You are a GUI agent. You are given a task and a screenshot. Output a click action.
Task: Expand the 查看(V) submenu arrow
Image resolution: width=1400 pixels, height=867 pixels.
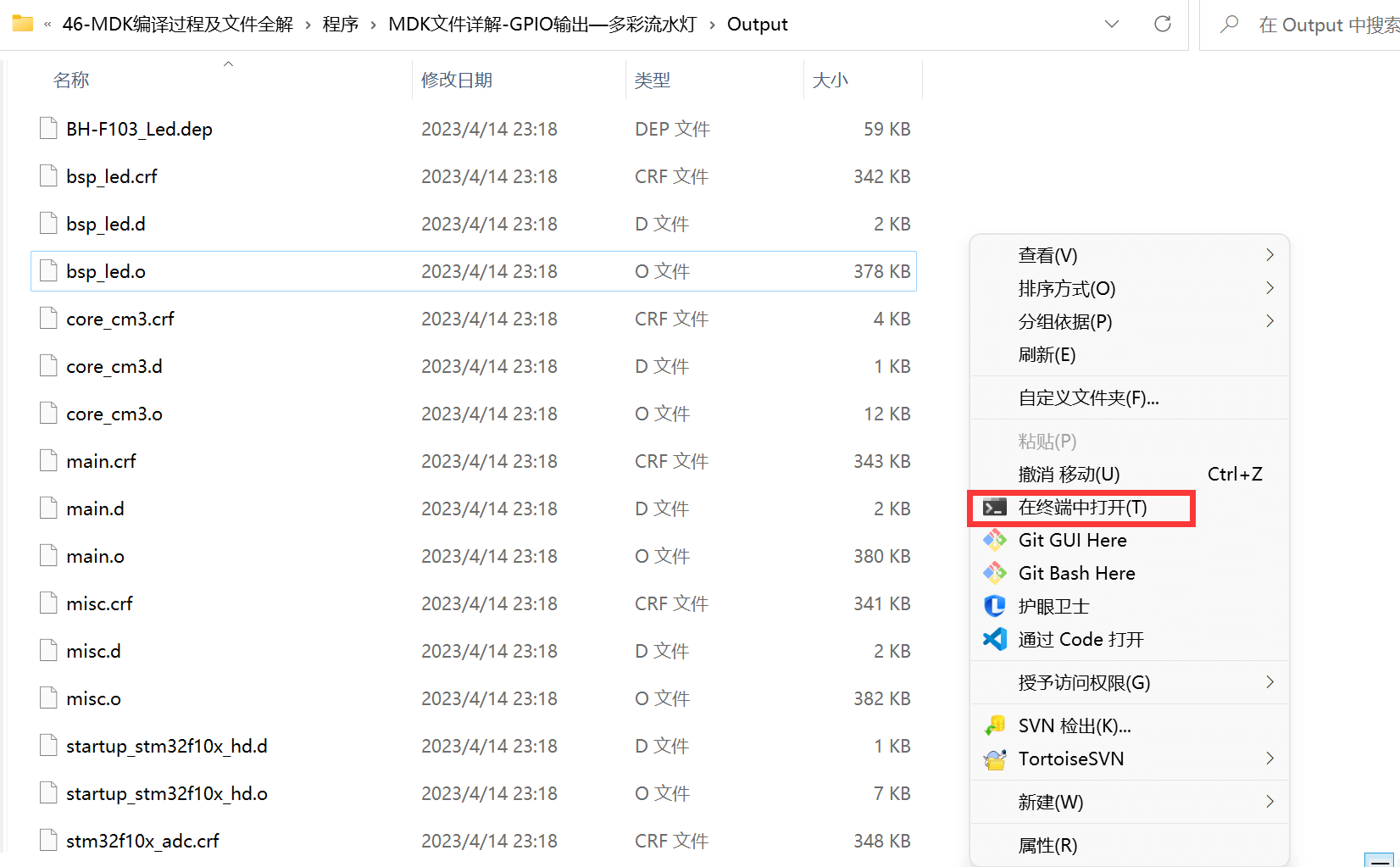(x=1269, y=255)
